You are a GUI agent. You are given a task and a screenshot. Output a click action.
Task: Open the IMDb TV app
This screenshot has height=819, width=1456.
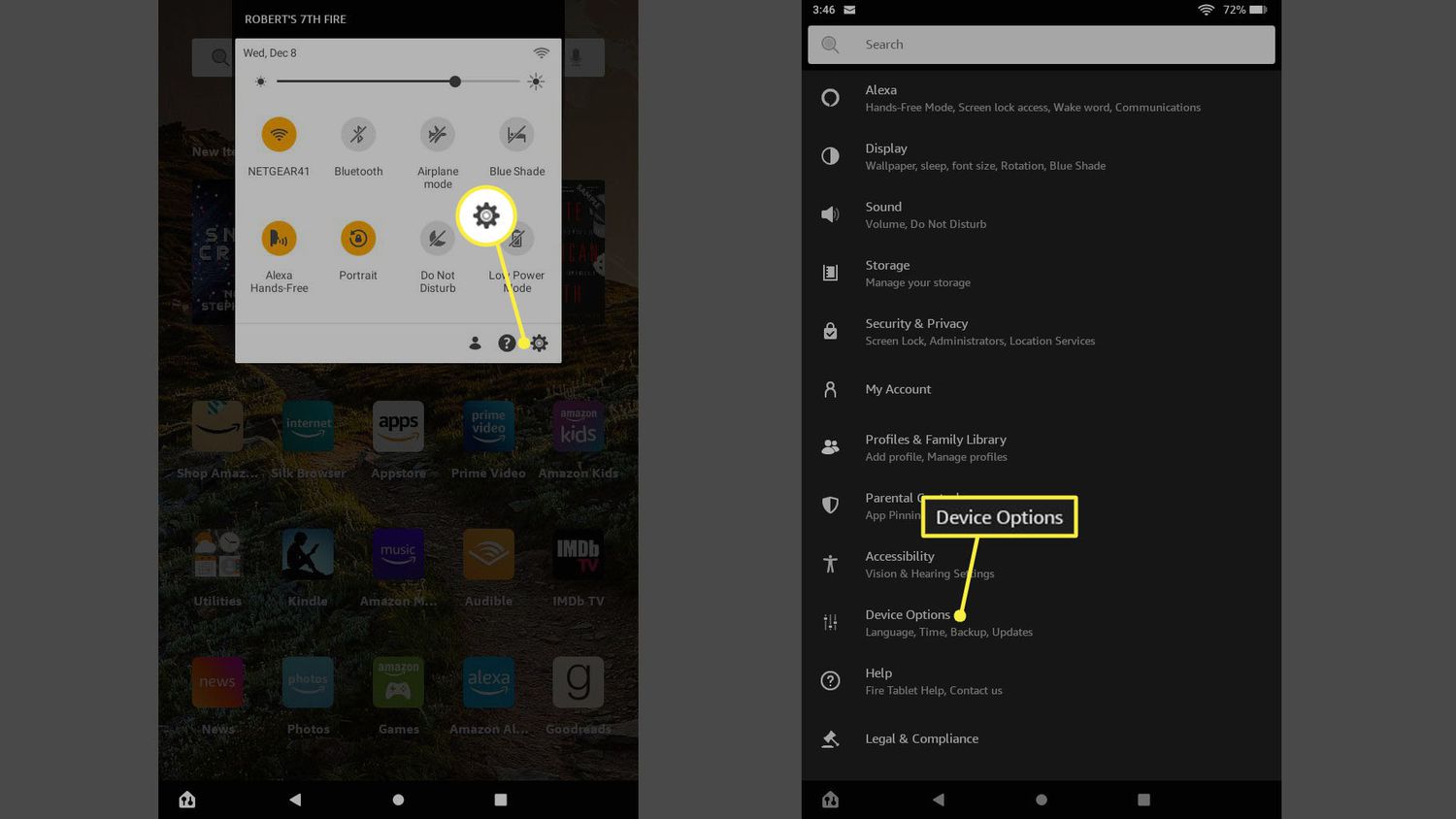[x=579, y=555]
